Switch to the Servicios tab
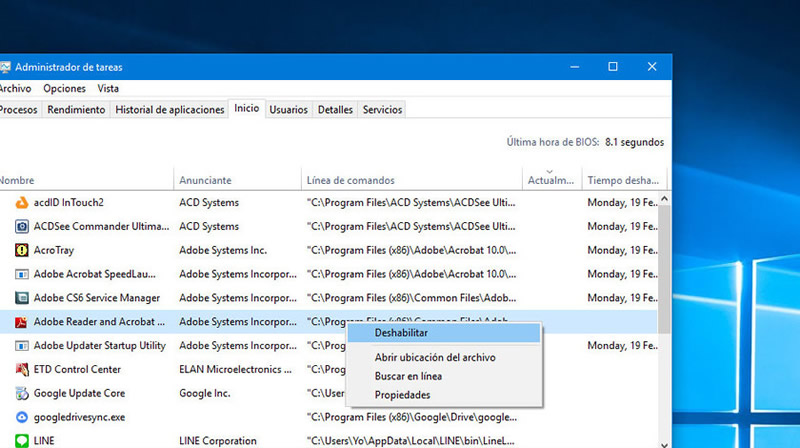This screenshot has width=800, height=448. pos(382,110)
